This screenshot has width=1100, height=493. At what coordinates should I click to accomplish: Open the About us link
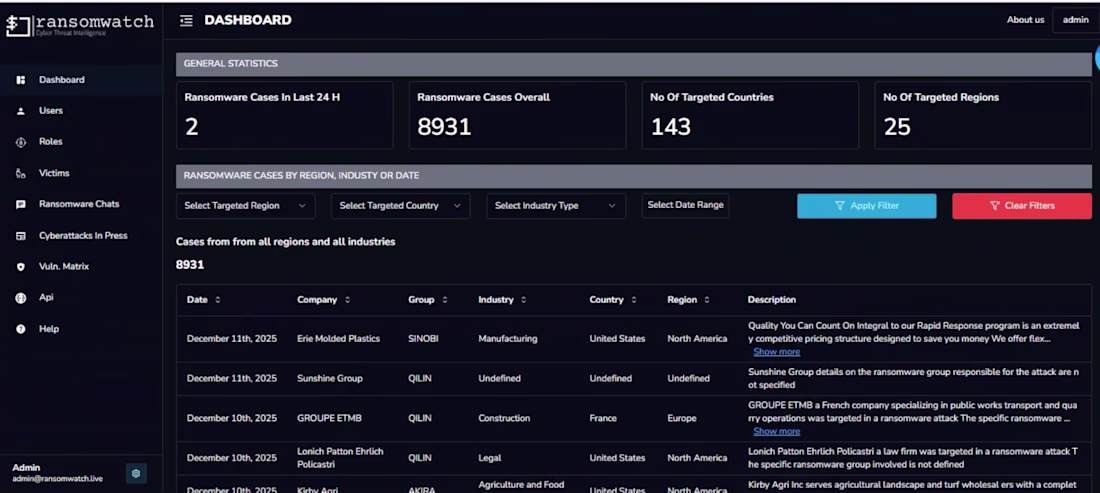1026,20
